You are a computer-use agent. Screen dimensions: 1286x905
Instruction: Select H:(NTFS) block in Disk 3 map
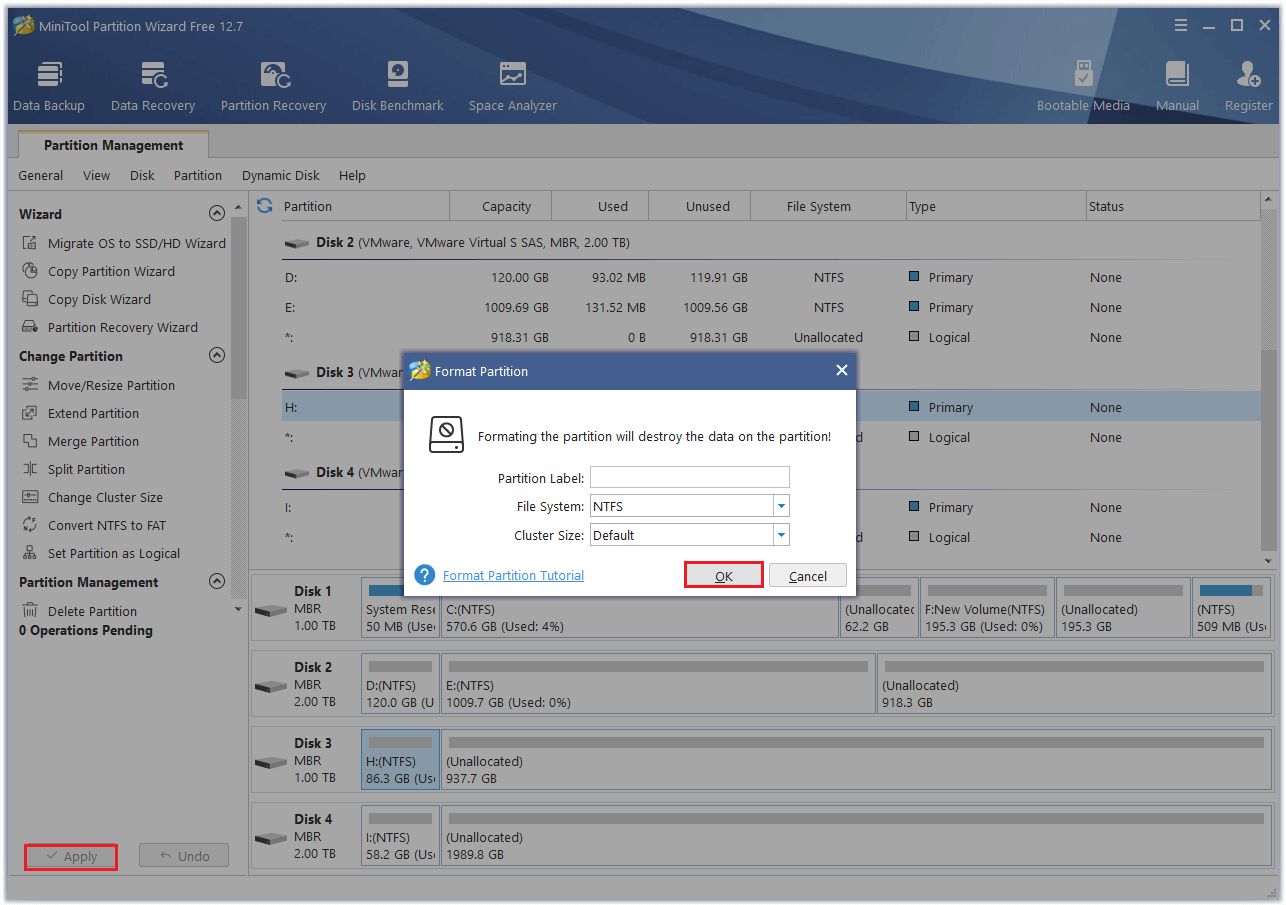tap(401, 759)
